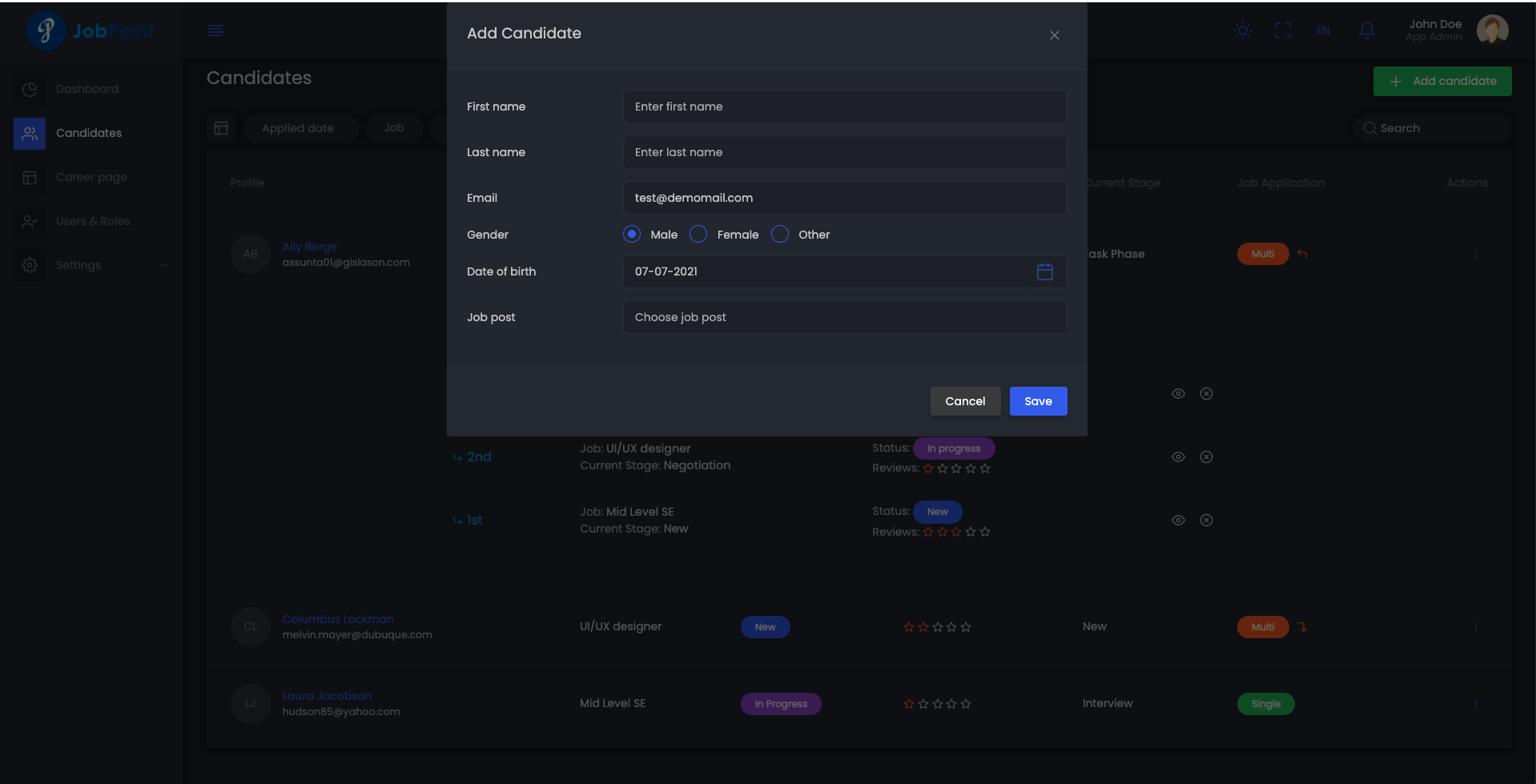Toggle the light/dark theme sun icon
This screenshot has width=1536, height=784.
(x=1243, y=31)
